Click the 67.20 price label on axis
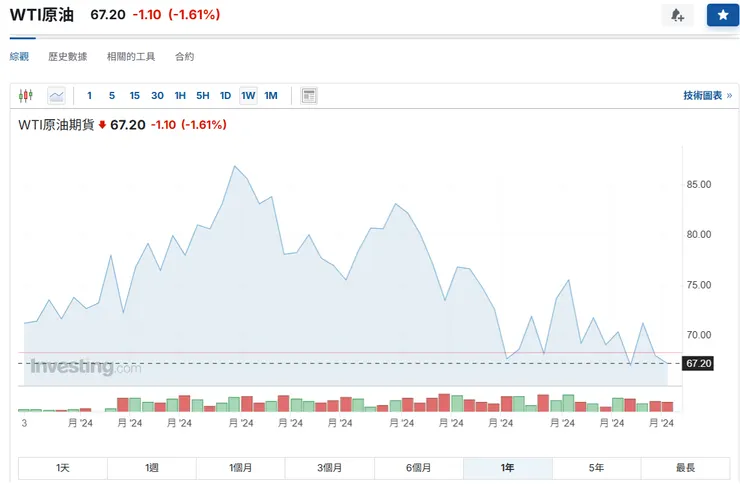Image resolution: width=740 pixels, height=484 pixels. coord(698,363)
